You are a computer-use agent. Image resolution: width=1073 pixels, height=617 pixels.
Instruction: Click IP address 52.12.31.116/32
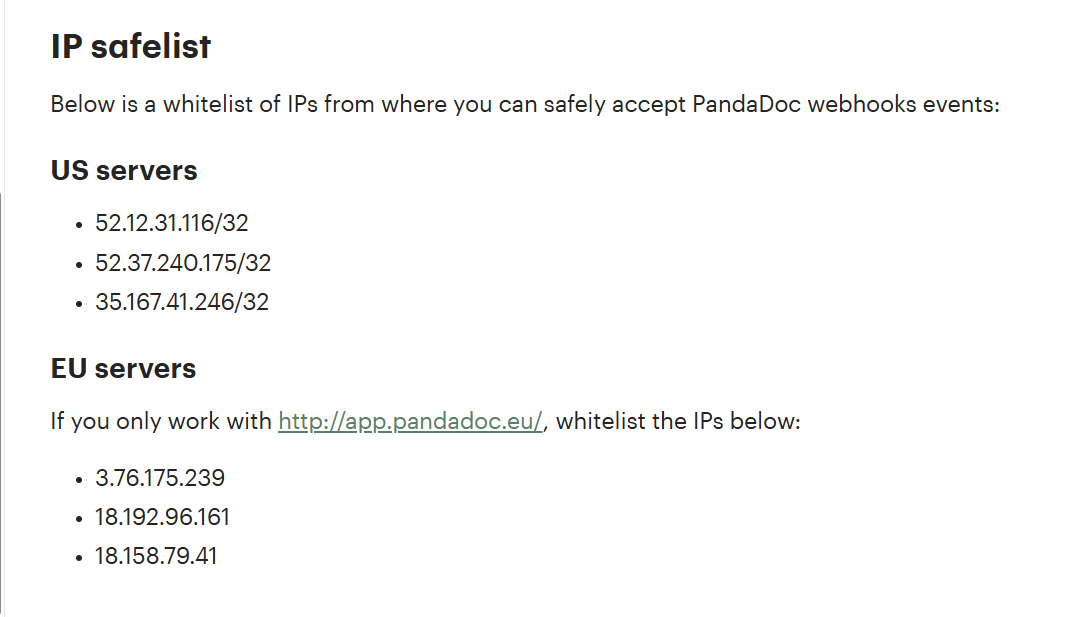point(172,223)
